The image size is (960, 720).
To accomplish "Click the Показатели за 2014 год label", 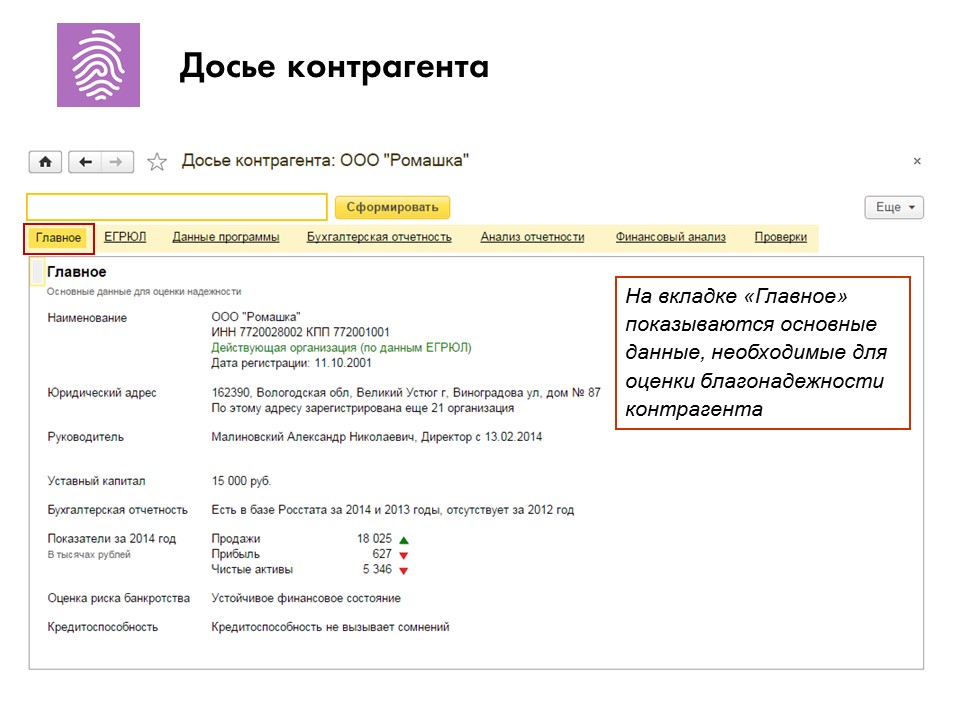I will click(111, 539).
